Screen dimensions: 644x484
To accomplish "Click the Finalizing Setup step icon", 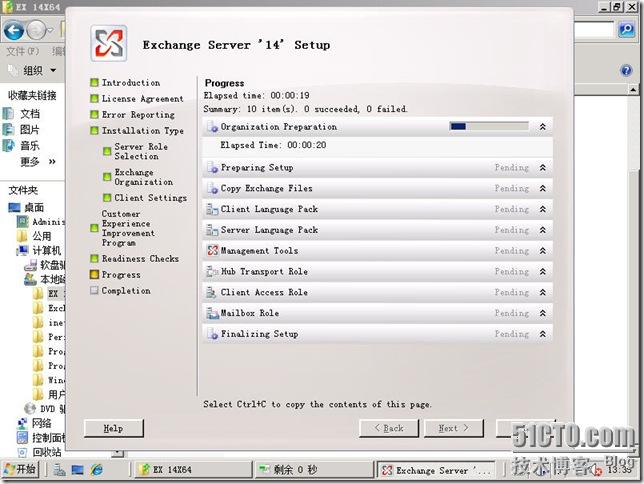I will [212, 334].
